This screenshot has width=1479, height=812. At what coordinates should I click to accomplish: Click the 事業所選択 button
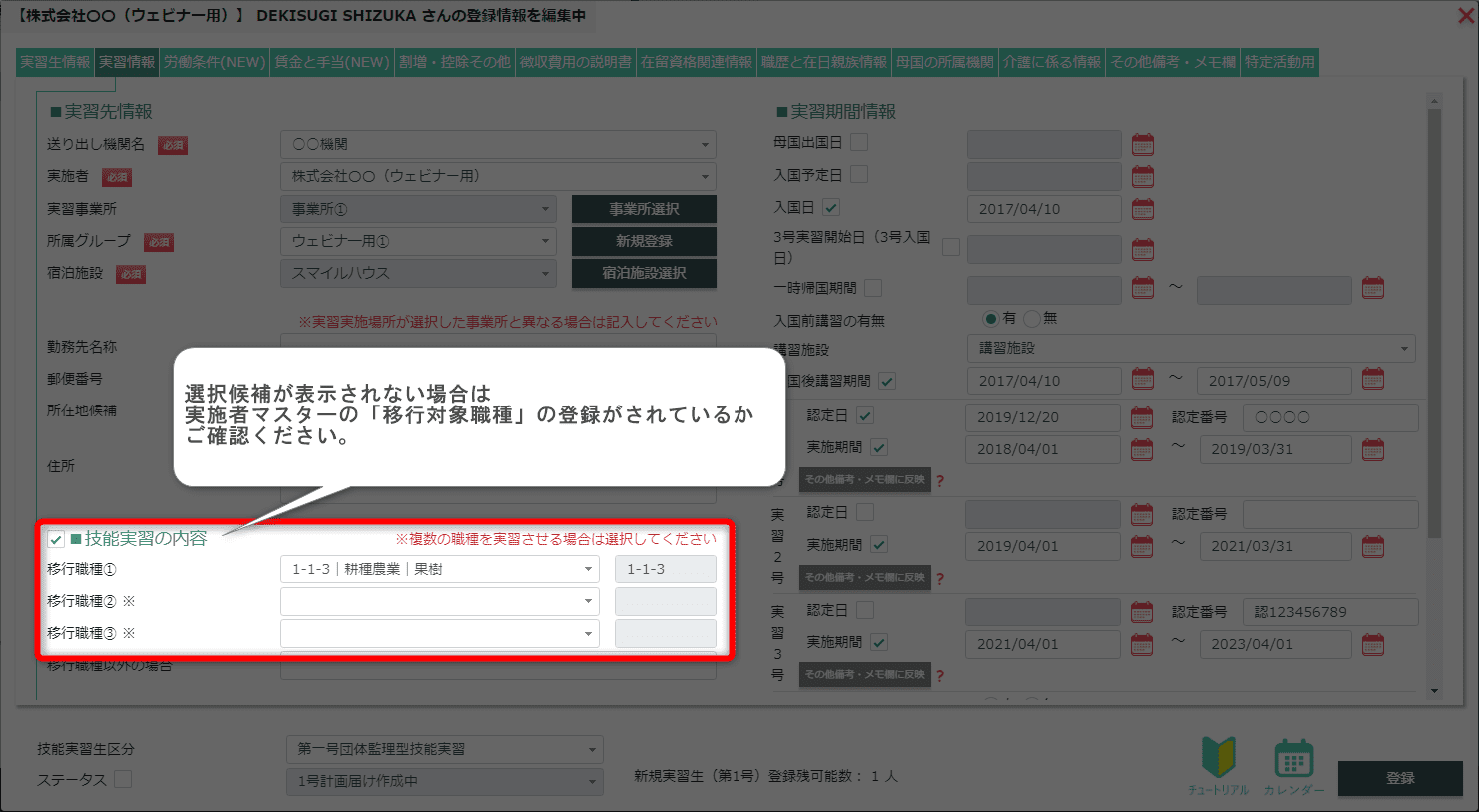coord(644,209)
